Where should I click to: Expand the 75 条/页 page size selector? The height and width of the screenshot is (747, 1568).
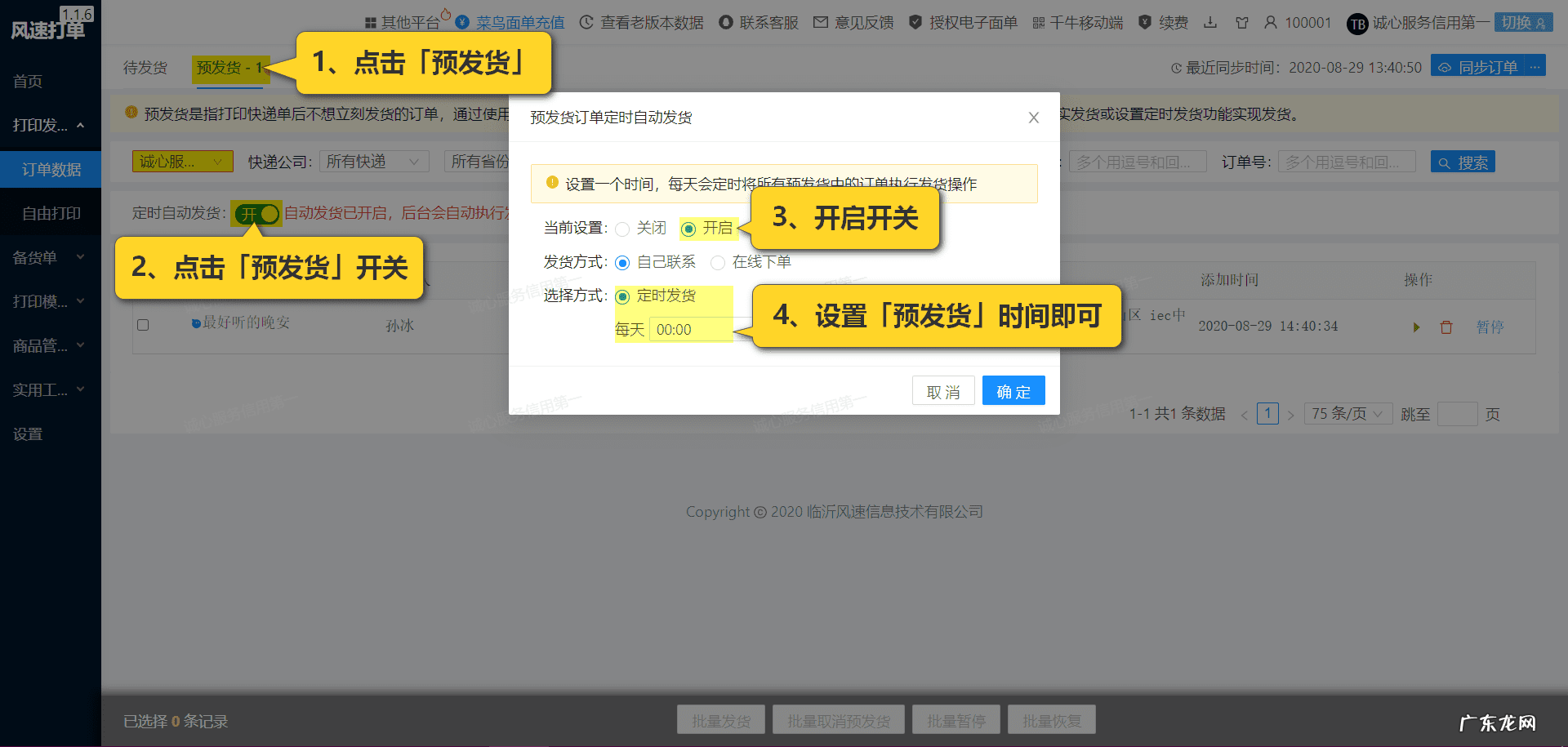1347,413
